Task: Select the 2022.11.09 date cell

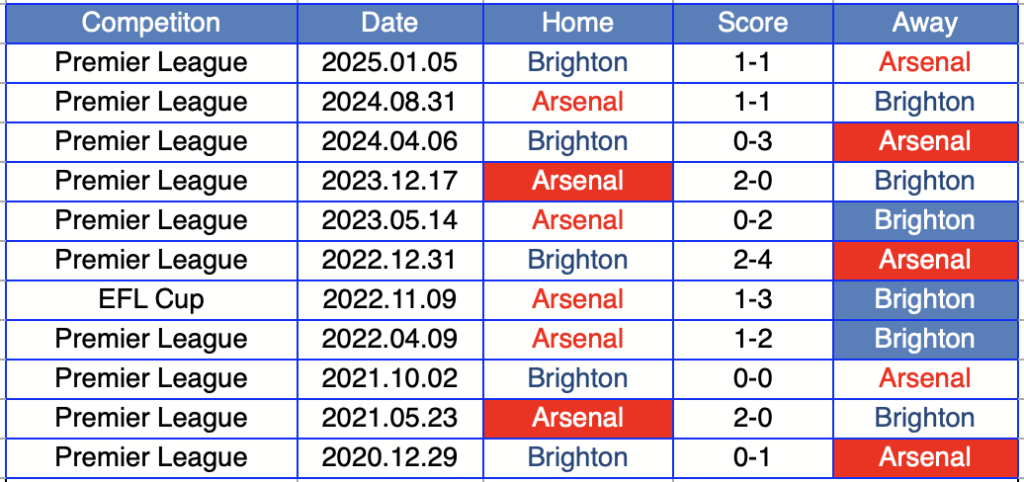Action: [390, 299]
